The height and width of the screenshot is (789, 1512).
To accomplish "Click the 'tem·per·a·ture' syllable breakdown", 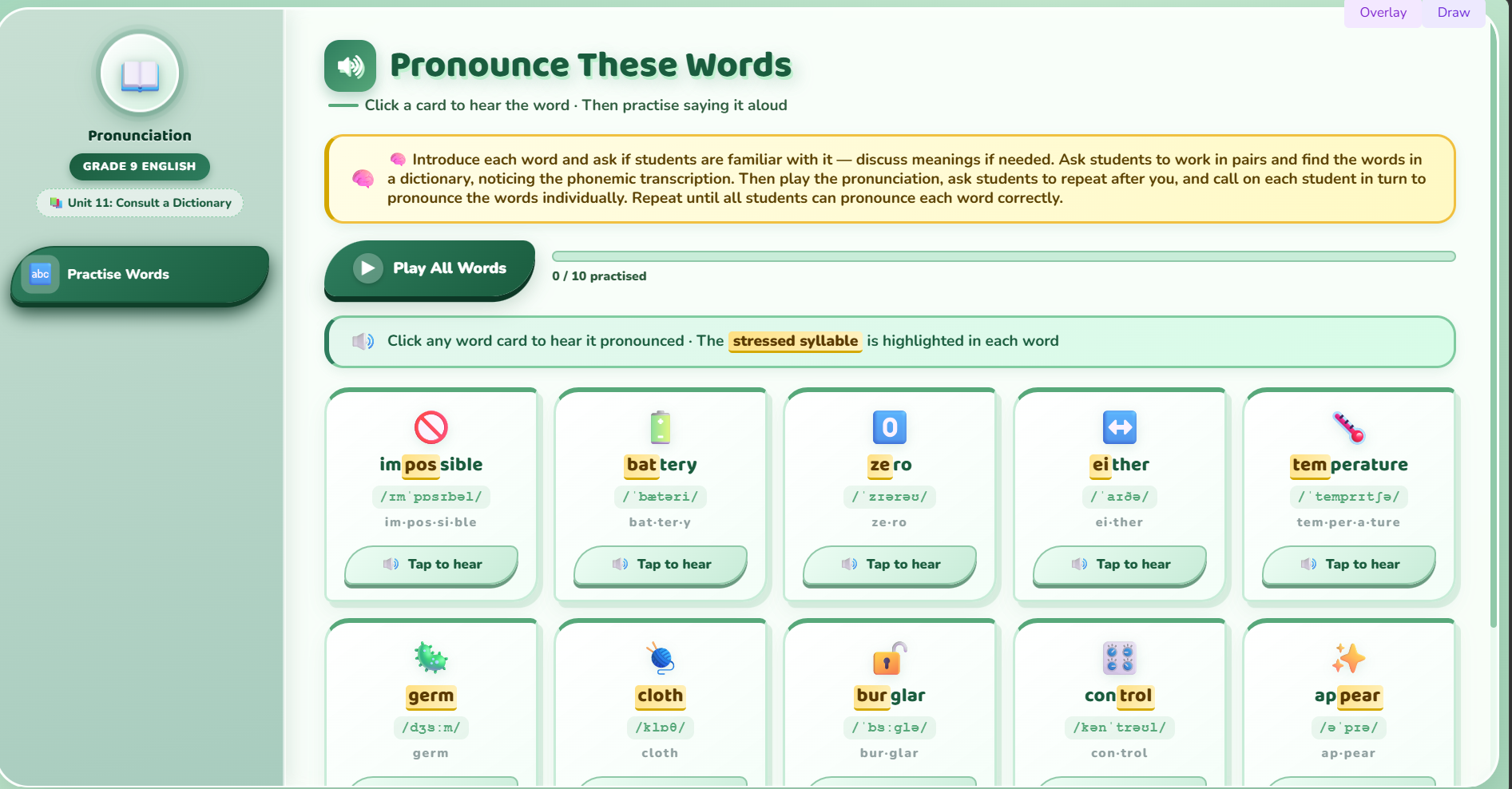I will [1349, 522].
